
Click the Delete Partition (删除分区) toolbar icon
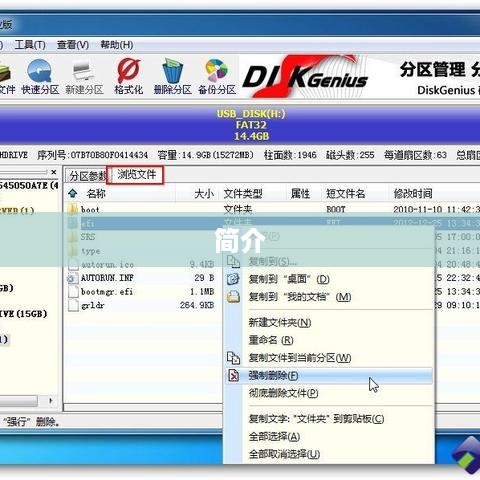[x=173, y=77]
